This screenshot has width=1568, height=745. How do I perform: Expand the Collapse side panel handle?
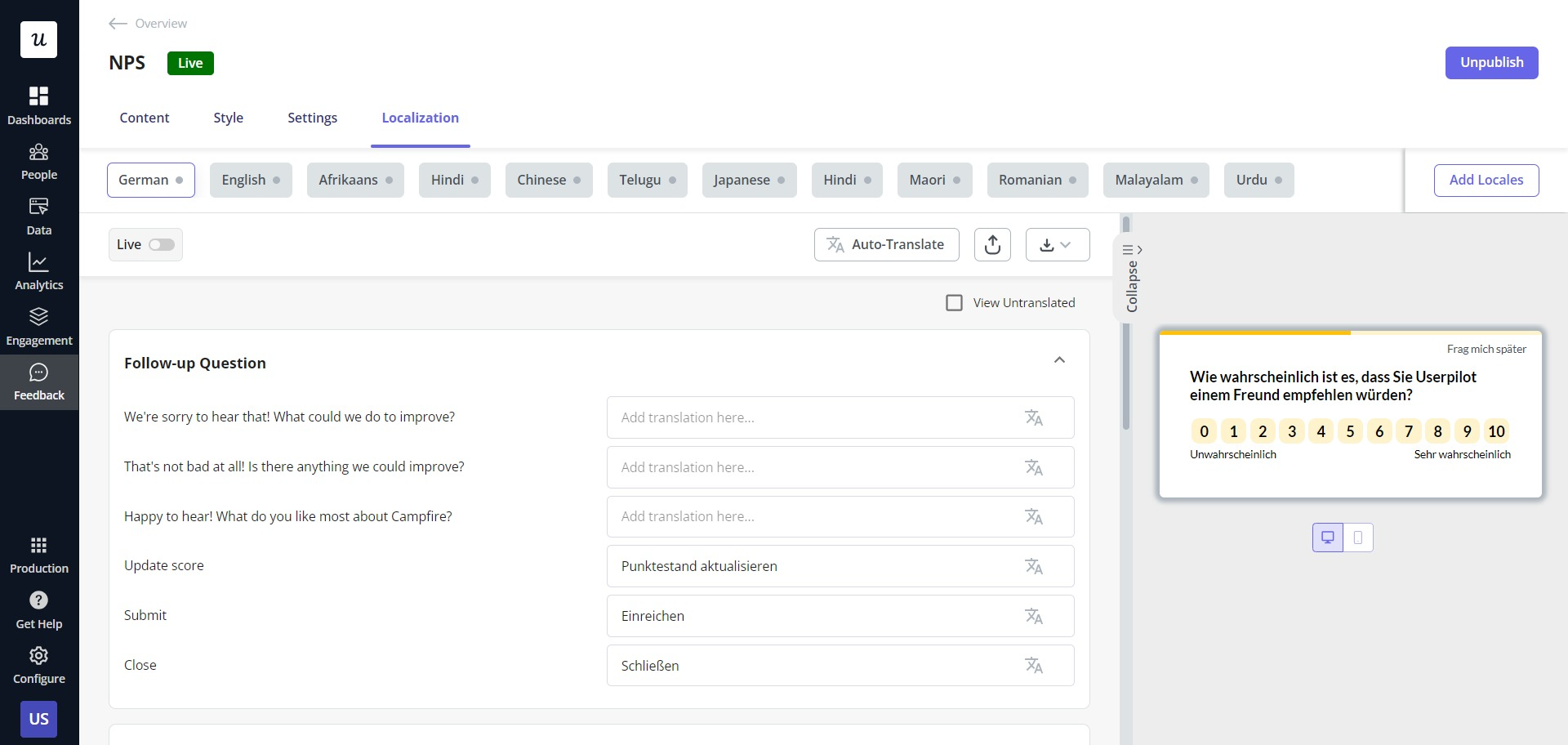coord(1133,278)
